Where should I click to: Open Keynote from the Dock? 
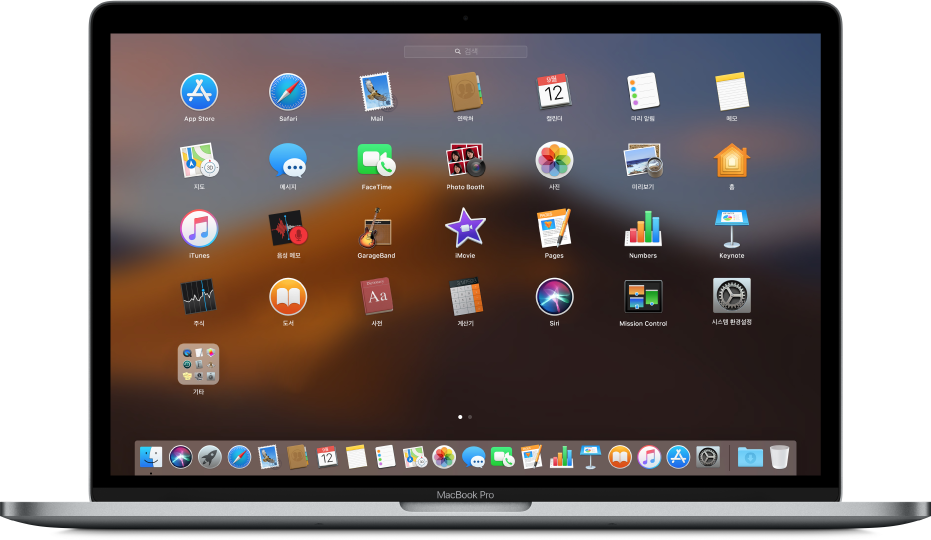(590, 457)
